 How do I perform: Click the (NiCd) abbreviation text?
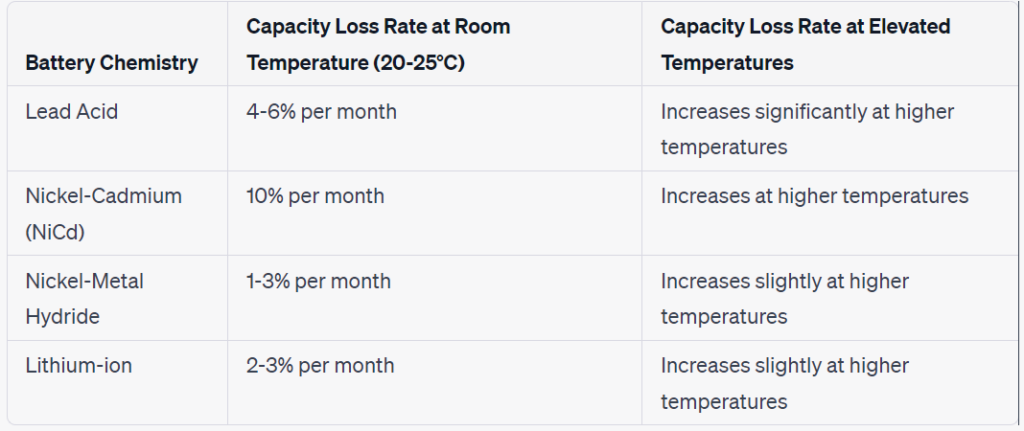pos(56,232)
